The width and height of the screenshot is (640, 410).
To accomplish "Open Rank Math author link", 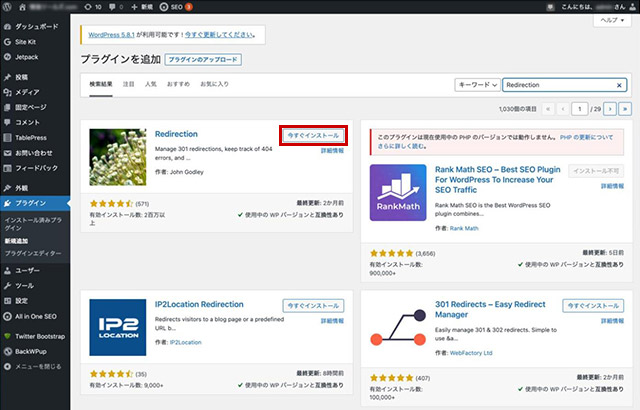I will pyautogui.click(x=464, y=228).
